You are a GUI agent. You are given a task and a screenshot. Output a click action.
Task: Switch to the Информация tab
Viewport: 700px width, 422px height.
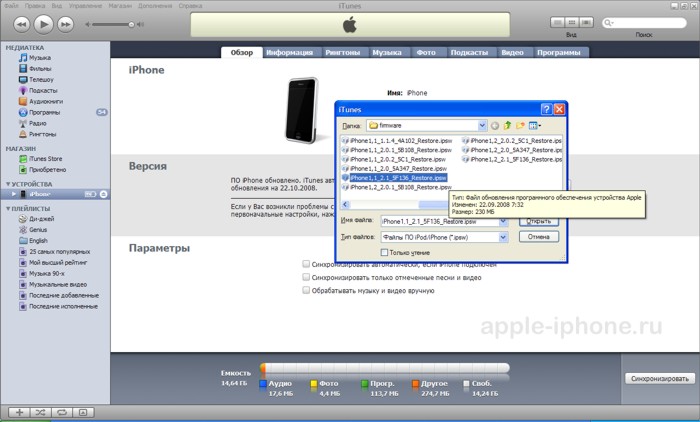pyautogui.click(x=289, y=52)
